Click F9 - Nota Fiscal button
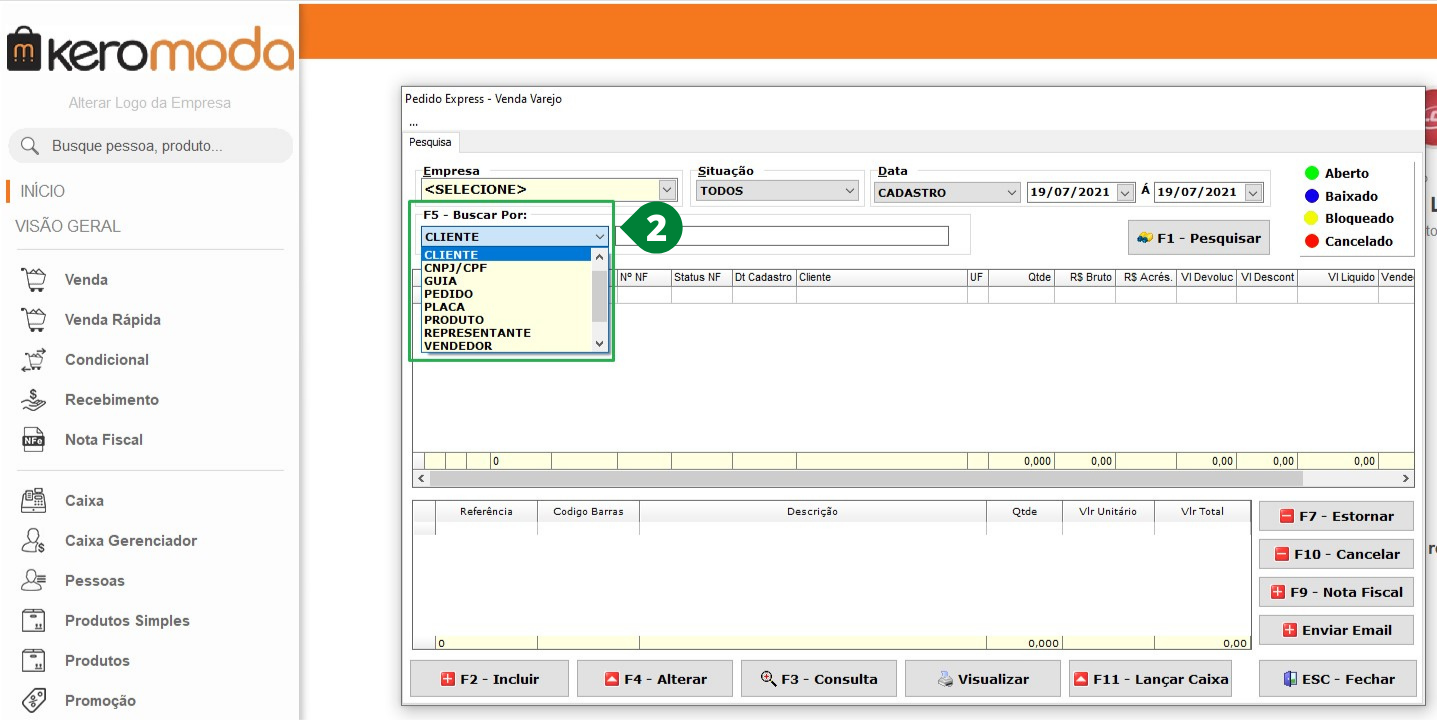The height and width of the screenshot is (720, 1437). pyautogui.click(x=1336, y=592)
